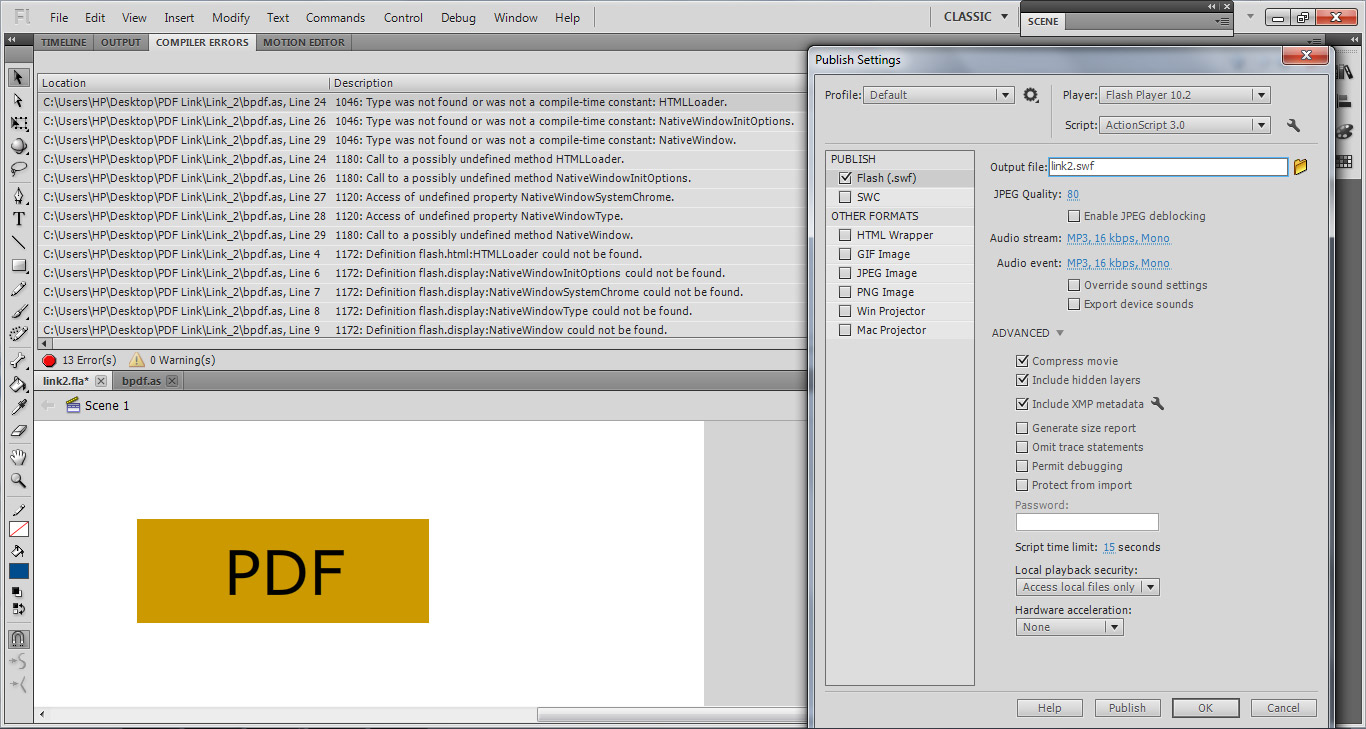Open blue fill color swatch

tap(19, 571)
